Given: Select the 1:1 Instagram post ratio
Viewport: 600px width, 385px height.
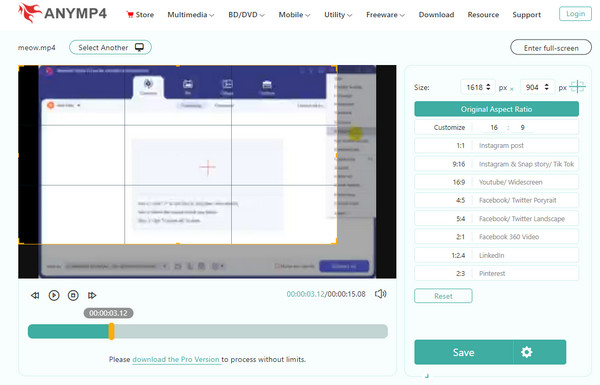Looking at the screenshot, I should tap(496, 145).
